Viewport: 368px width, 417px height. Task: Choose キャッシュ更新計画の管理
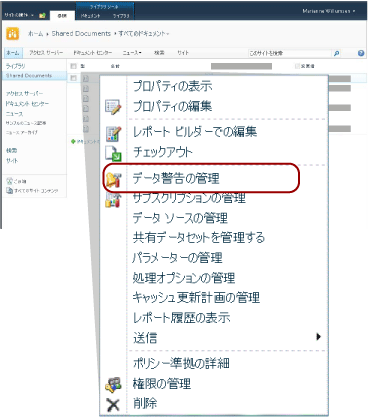(196, 297)
